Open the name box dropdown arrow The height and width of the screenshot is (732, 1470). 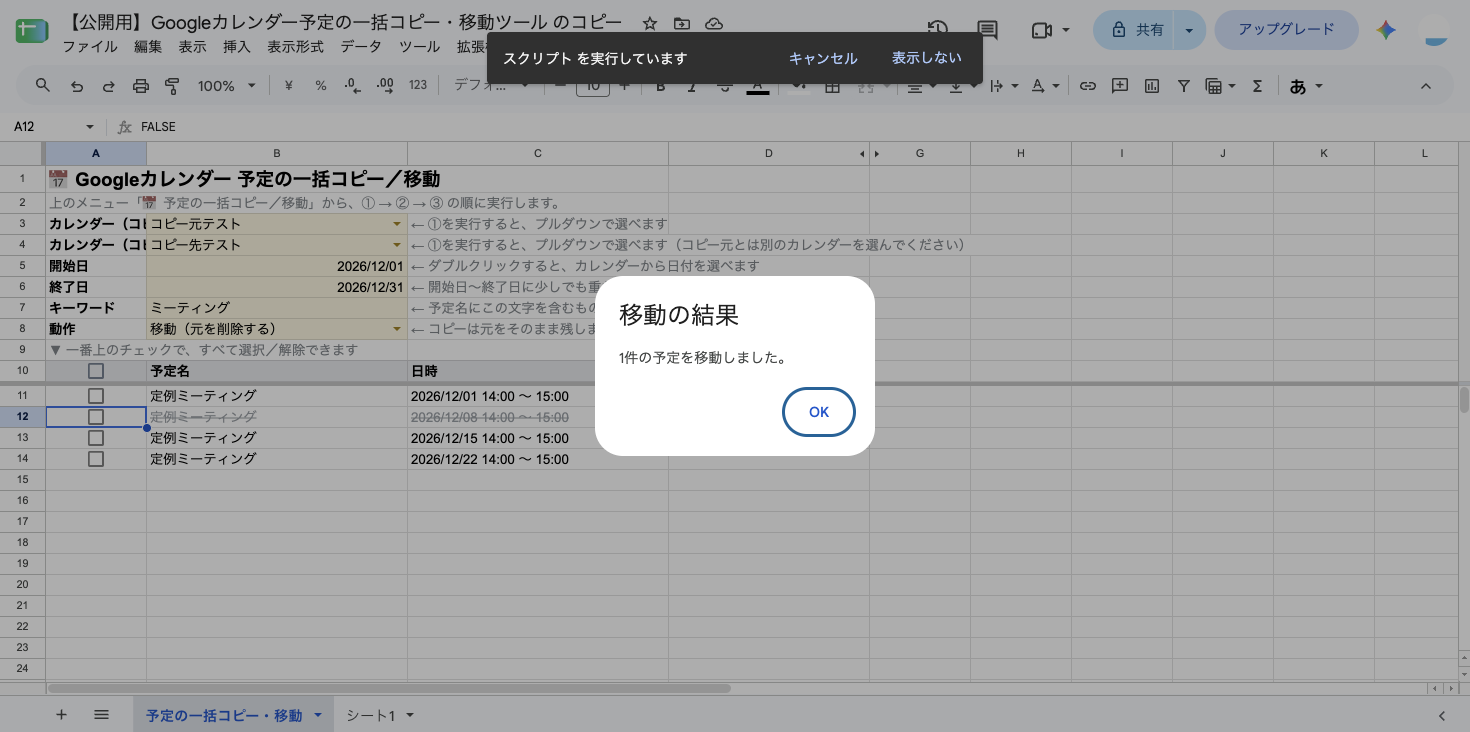(90, 127)
